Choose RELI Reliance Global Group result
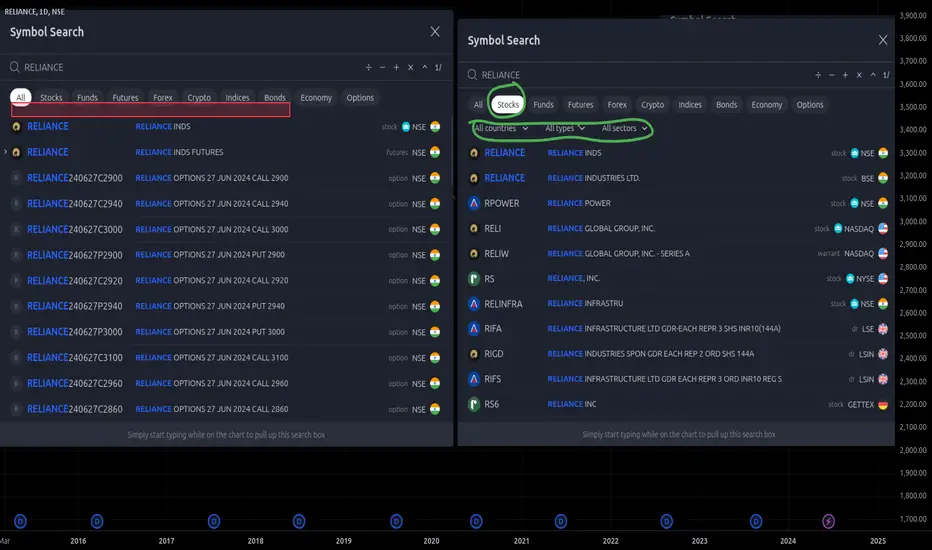This screenshot has width=932, height=550. coord(676,228)
